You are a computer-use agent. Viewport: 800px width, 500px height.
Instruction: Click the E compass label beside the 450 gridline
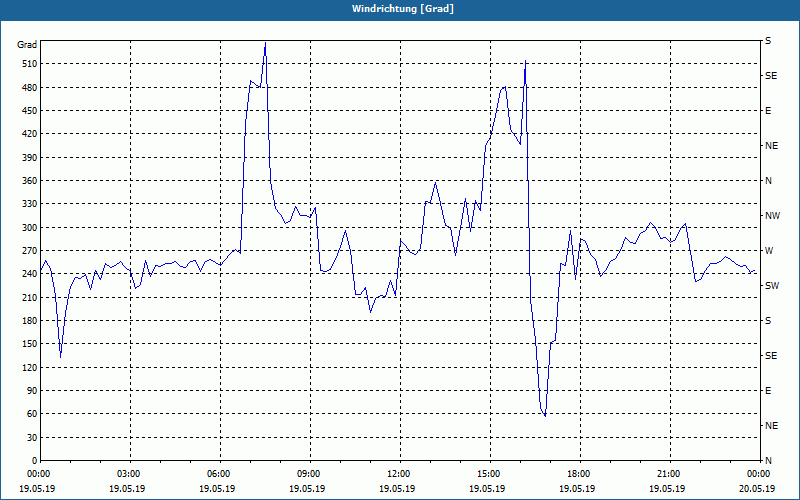tap(768, 111)
